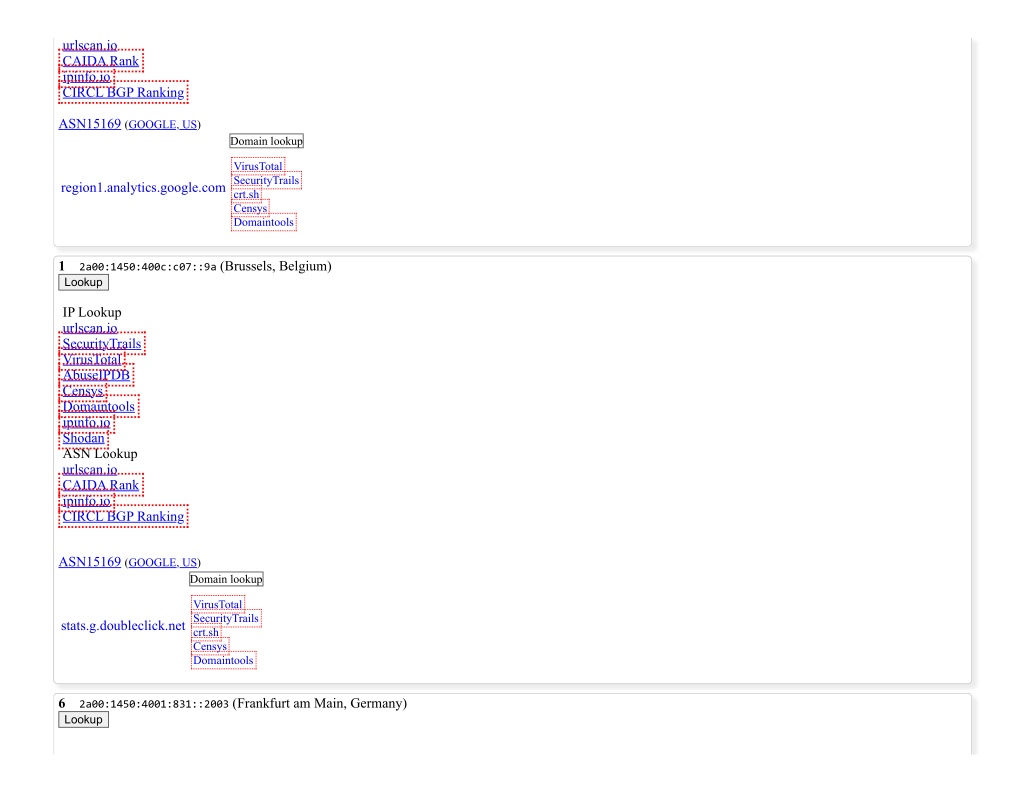Open Domaintools under IP Lookup in Brussels card
The width and height of the screenshot is (1024, 791).
click(x=99, y=406)
